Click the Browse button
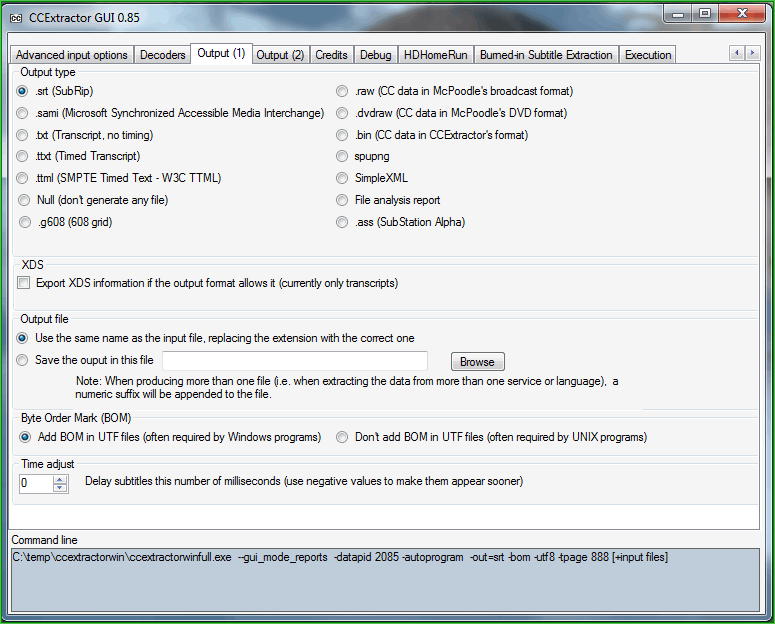 point(477,361)
